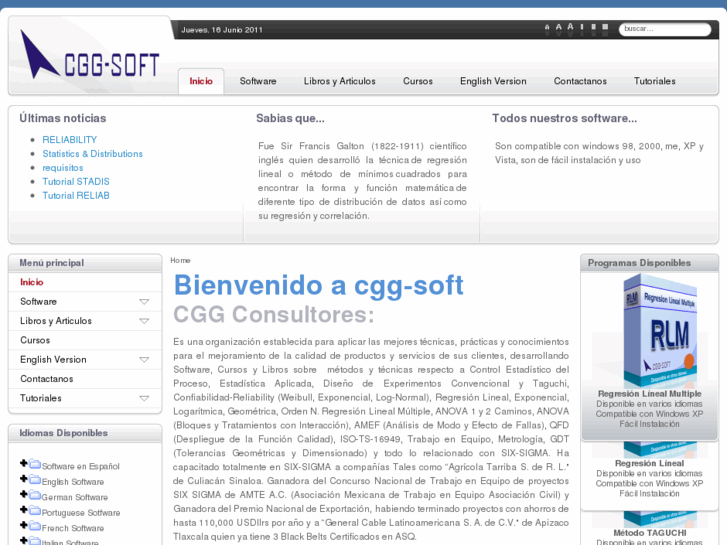This screenshot has height=545, width=727.
Task: Click folder icon for Software en Español
Action: [35, 464]
